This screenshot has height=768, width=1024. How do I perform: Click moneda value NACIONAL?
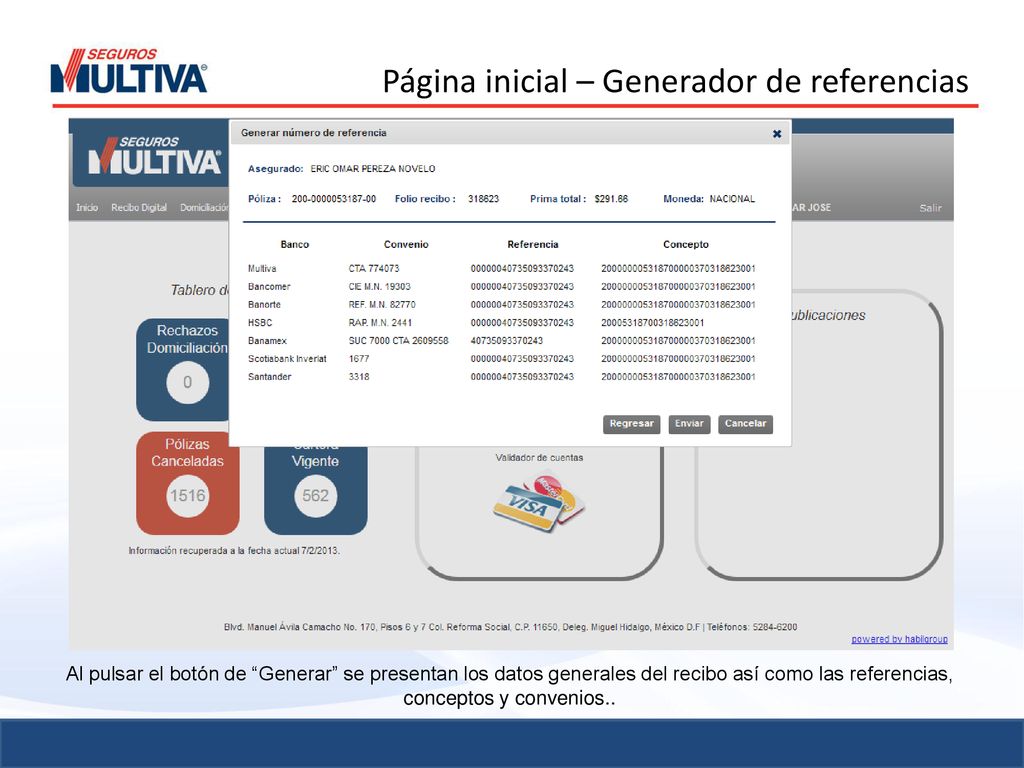coord(732,199)
